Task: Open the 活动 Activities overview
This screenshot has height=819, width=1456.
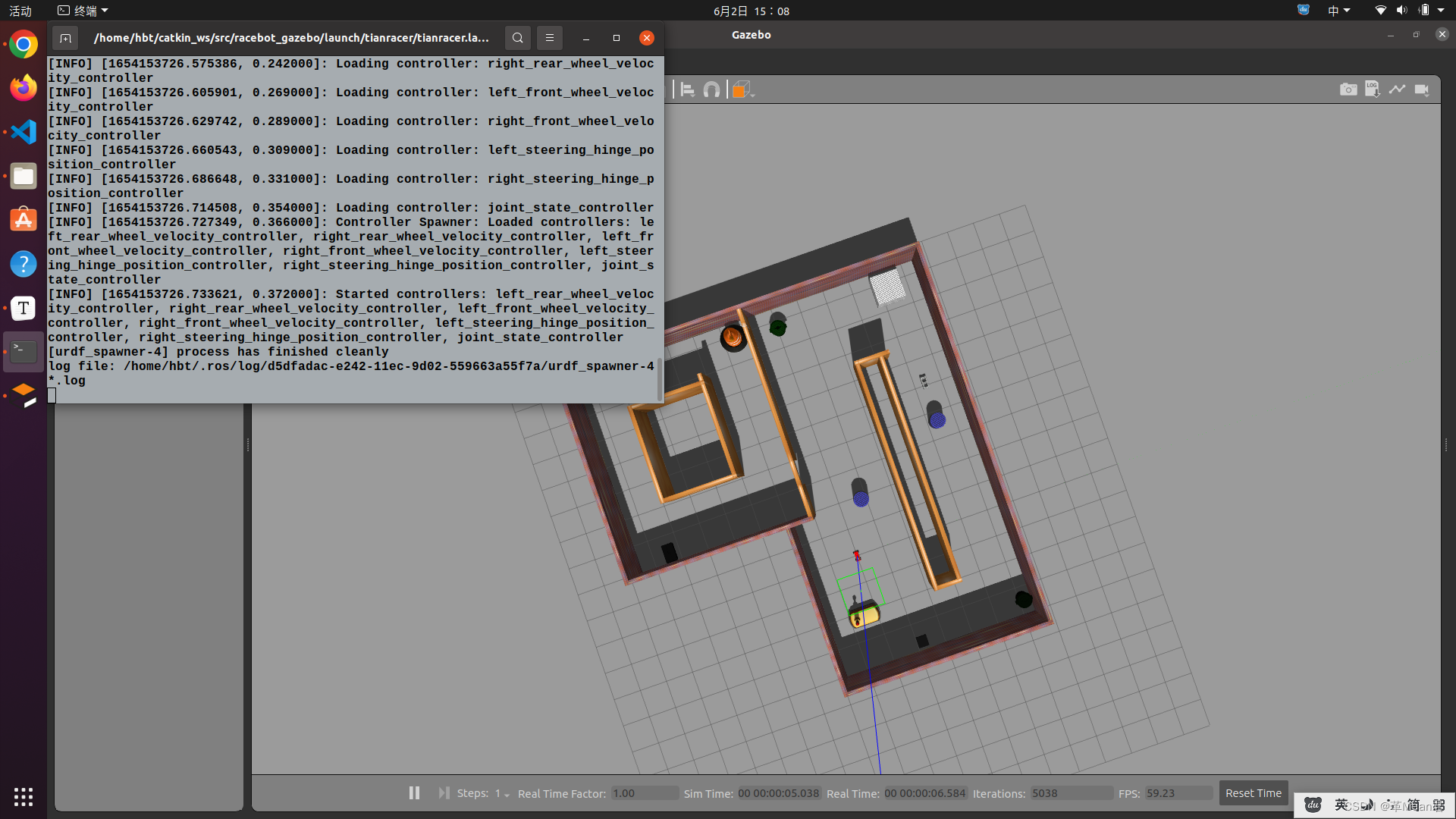Action: pyautogui.click(x=20, y=11)
